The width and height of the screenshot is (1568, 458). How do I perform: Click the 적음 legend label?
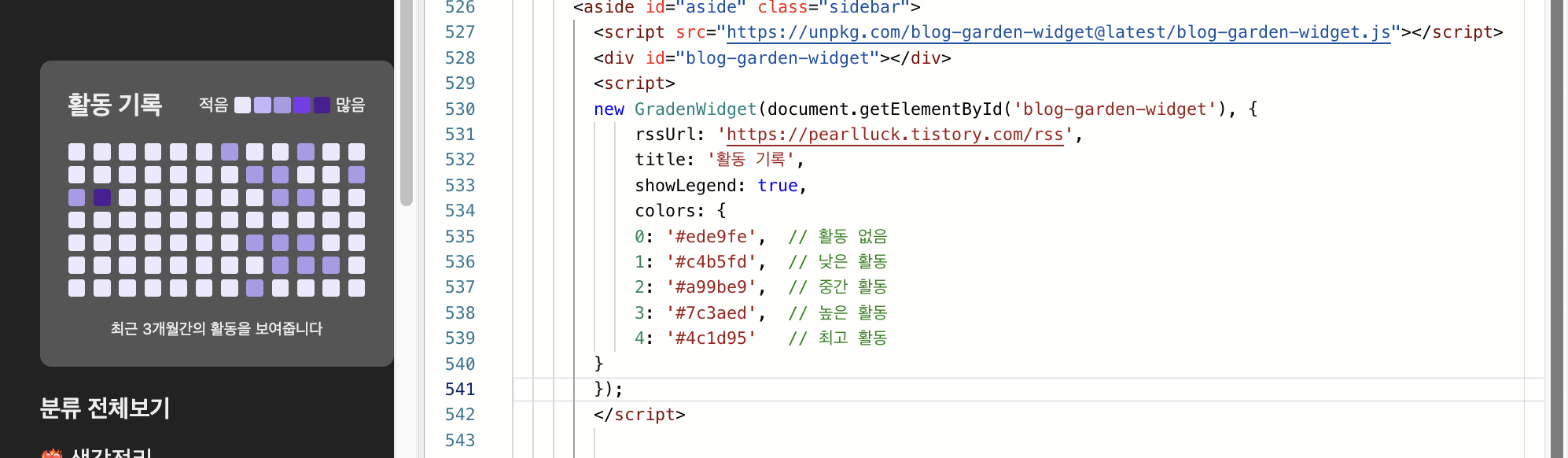coord(213,105)
